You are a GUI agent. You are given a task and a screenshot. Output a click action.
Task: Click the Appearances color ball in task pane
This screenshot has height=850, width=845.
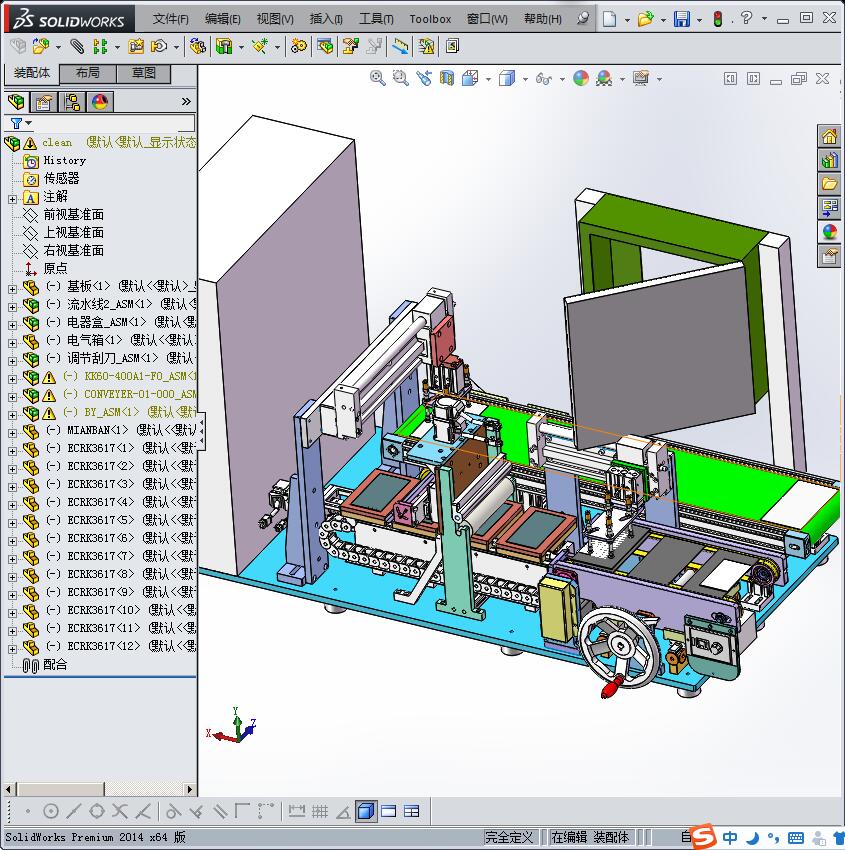click(829, 232)
